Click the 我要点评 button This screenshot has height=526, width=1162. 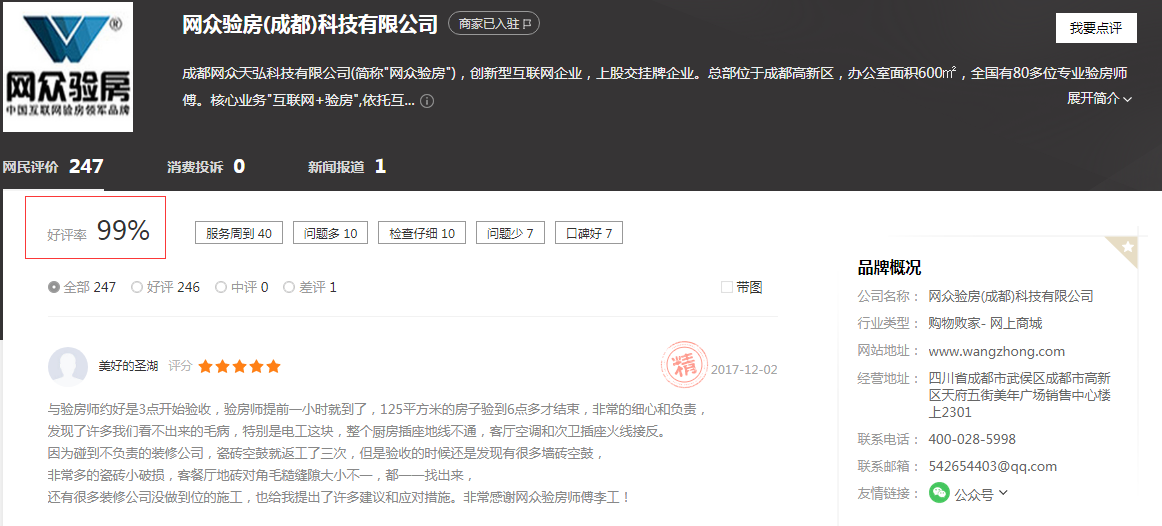click(x=1096, y=28)
